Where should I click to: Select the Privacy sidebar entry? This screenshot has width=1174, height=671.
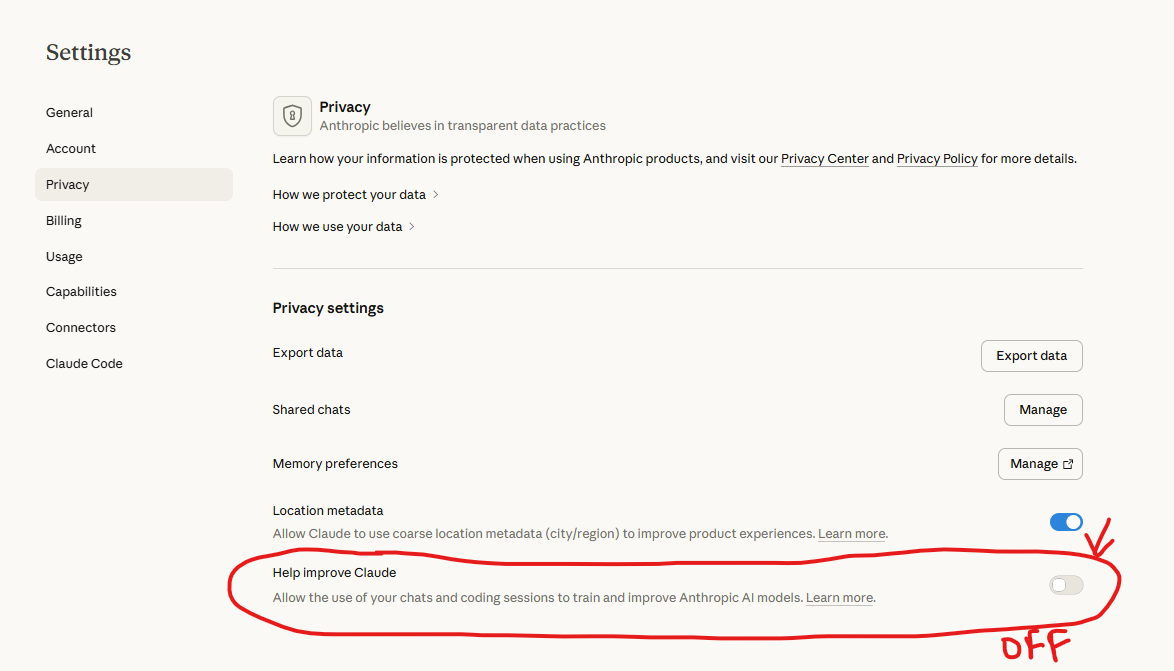[x=67, y=184]
